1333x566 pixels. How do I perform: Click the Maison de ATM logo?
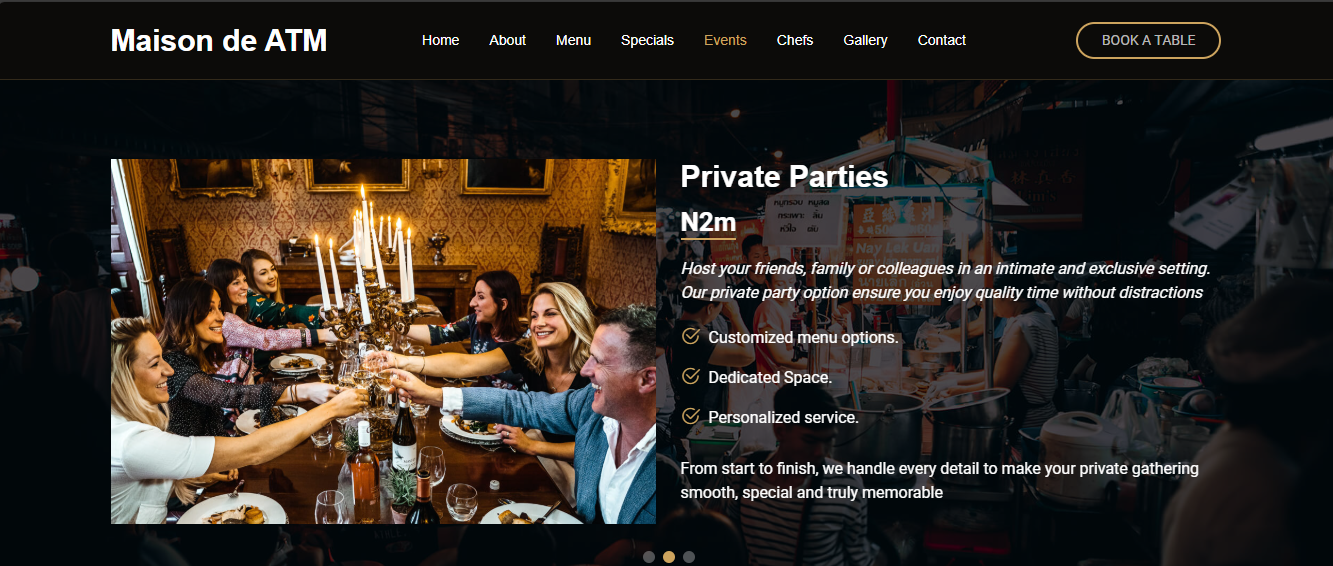219,40
